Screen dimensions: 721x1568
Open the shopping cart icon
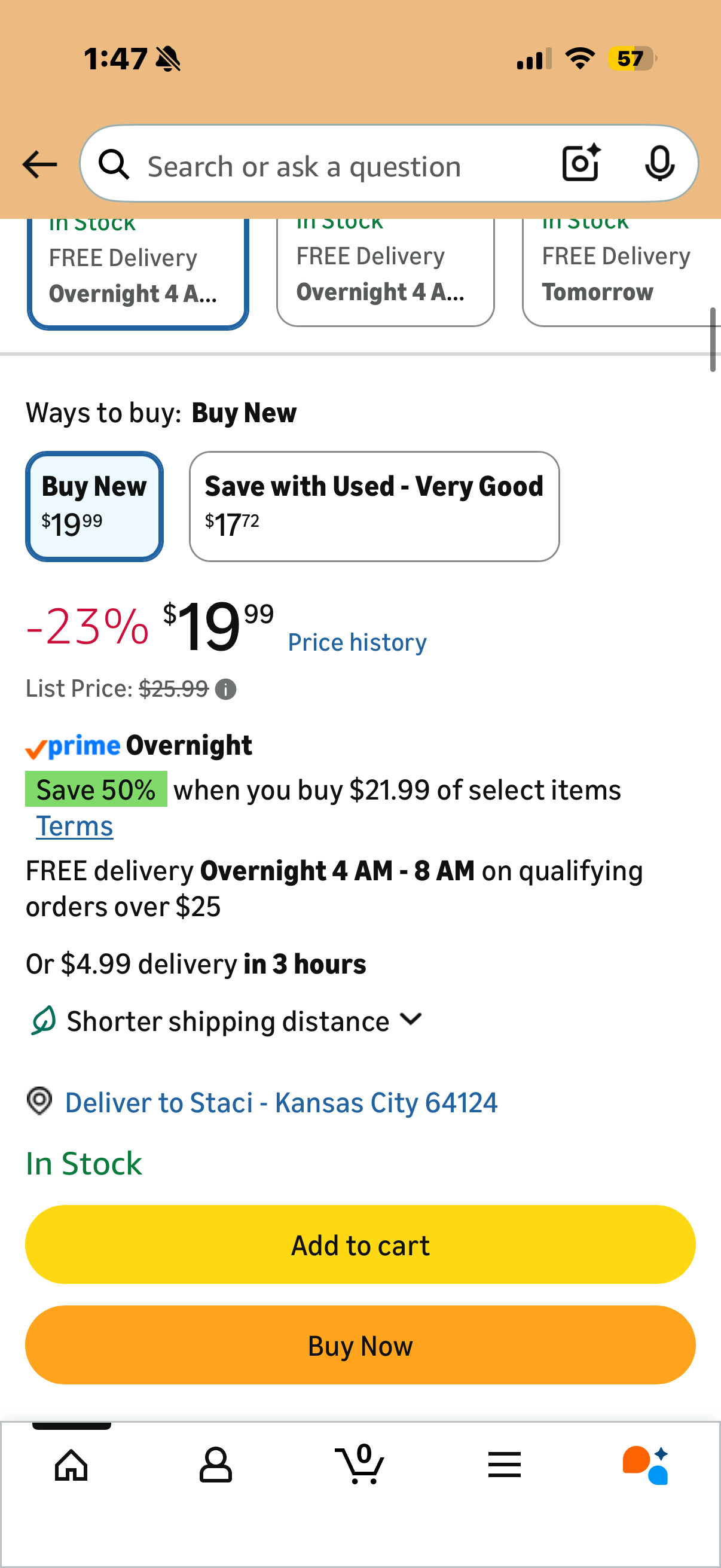point(360,1465)
